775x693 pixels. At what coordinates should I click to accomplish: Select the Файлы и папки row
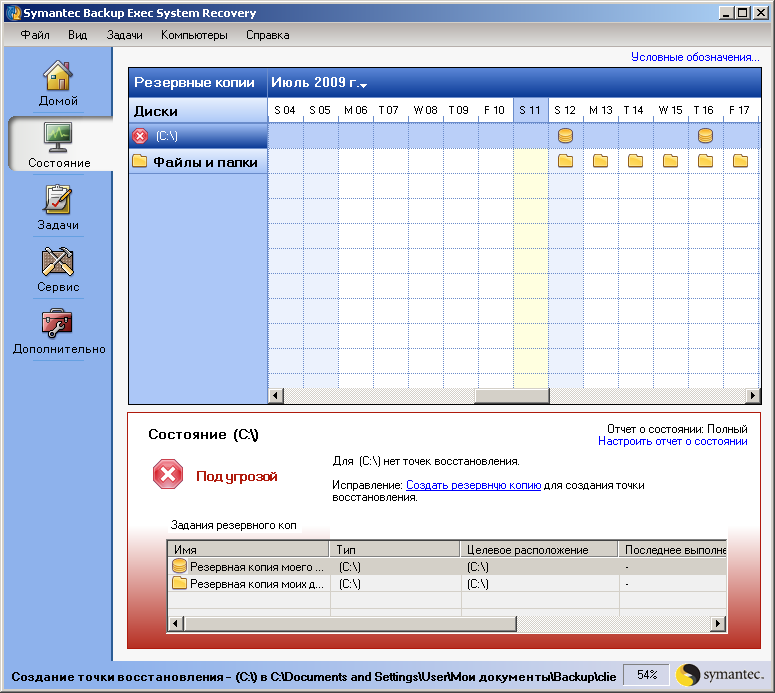[x=198, y=161]
